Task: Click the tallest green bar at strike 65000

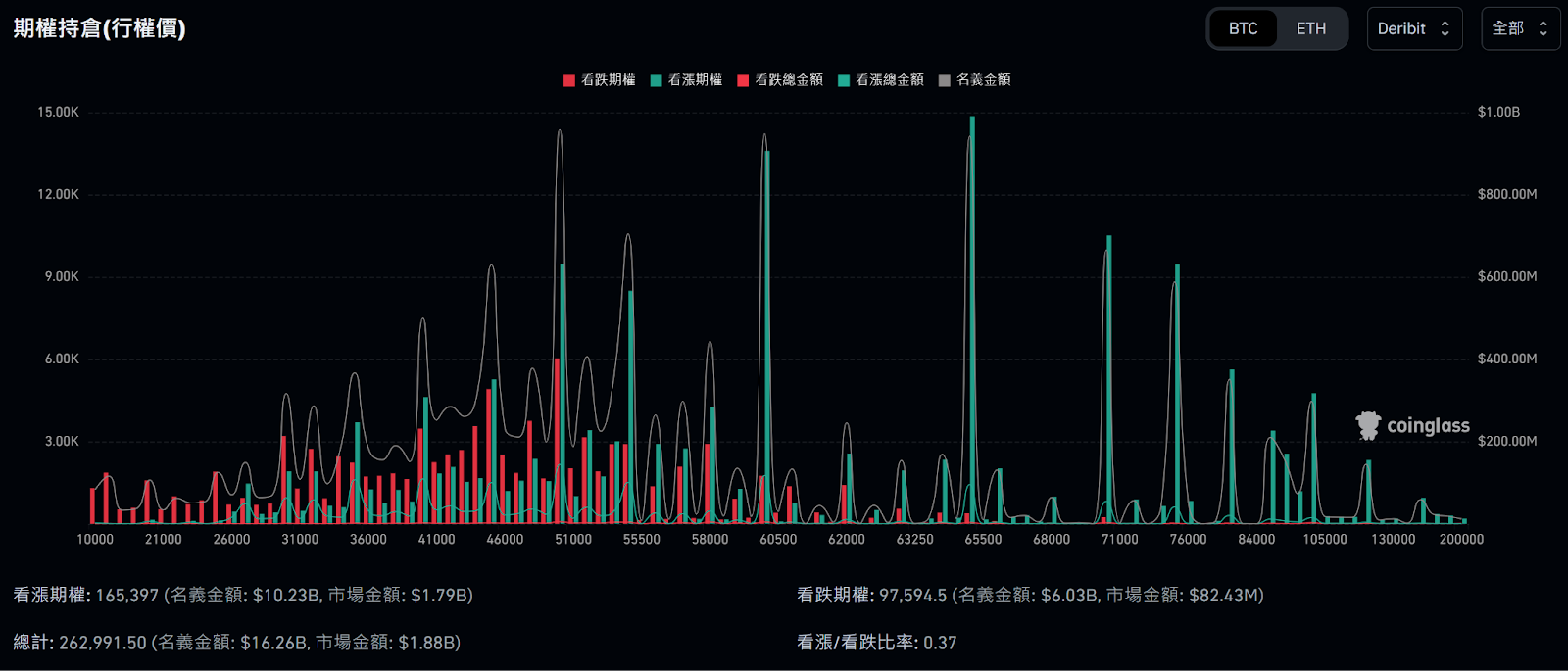Action: pos(972,320)
